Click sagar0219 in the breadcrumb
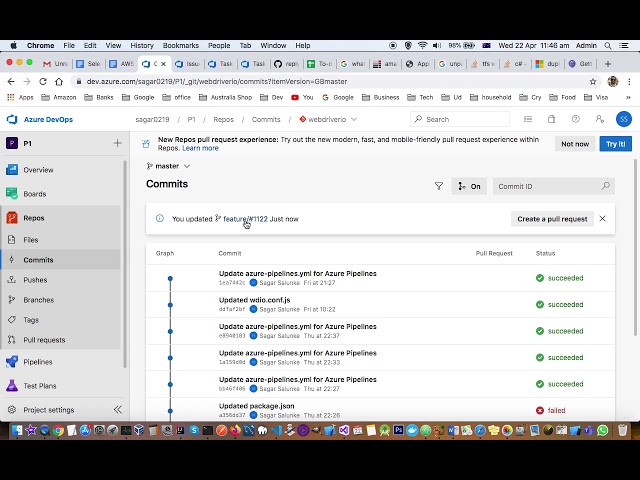 152,119
